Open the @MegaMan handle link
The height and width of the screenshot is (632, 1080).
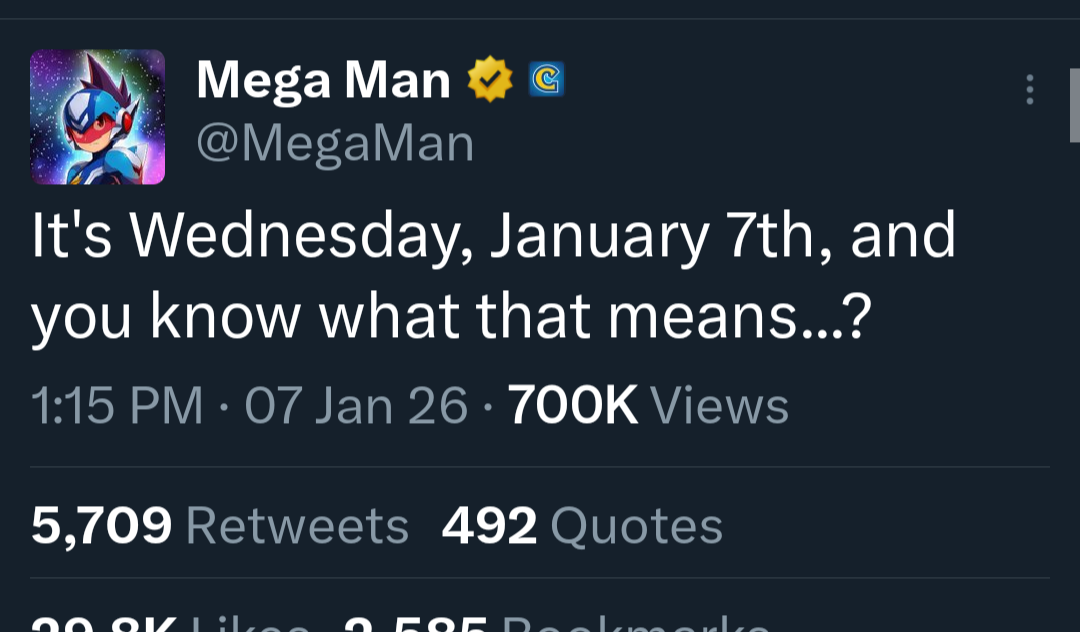tap(335, 144)
